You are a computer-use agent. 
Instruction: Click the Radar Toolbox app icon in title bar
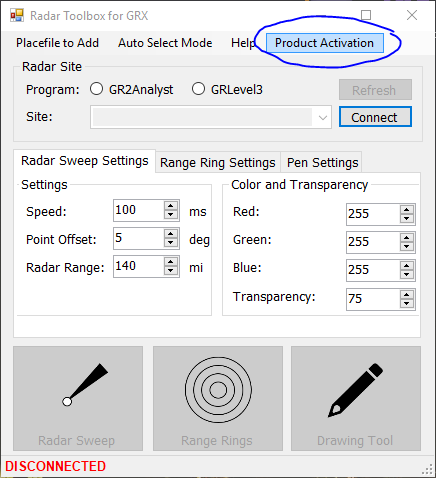pyautogui.click(x=17, y=16)
